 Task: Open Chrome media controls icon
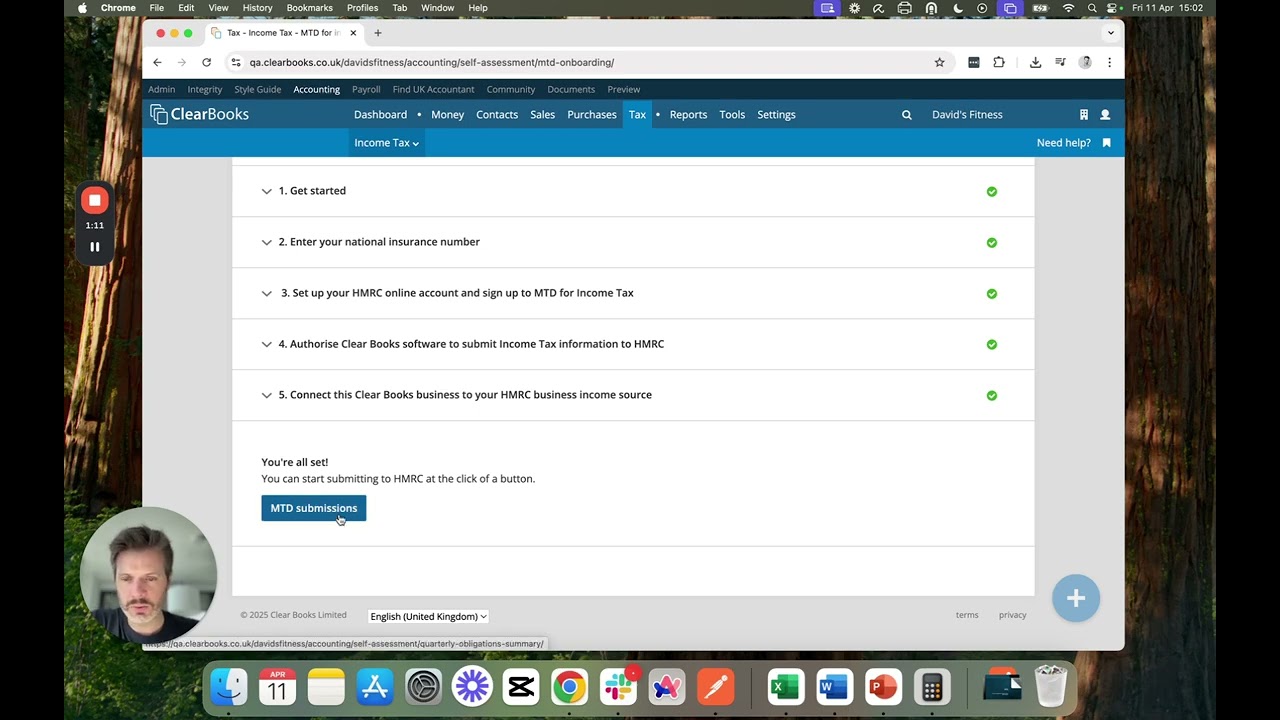pos(1060,62)
